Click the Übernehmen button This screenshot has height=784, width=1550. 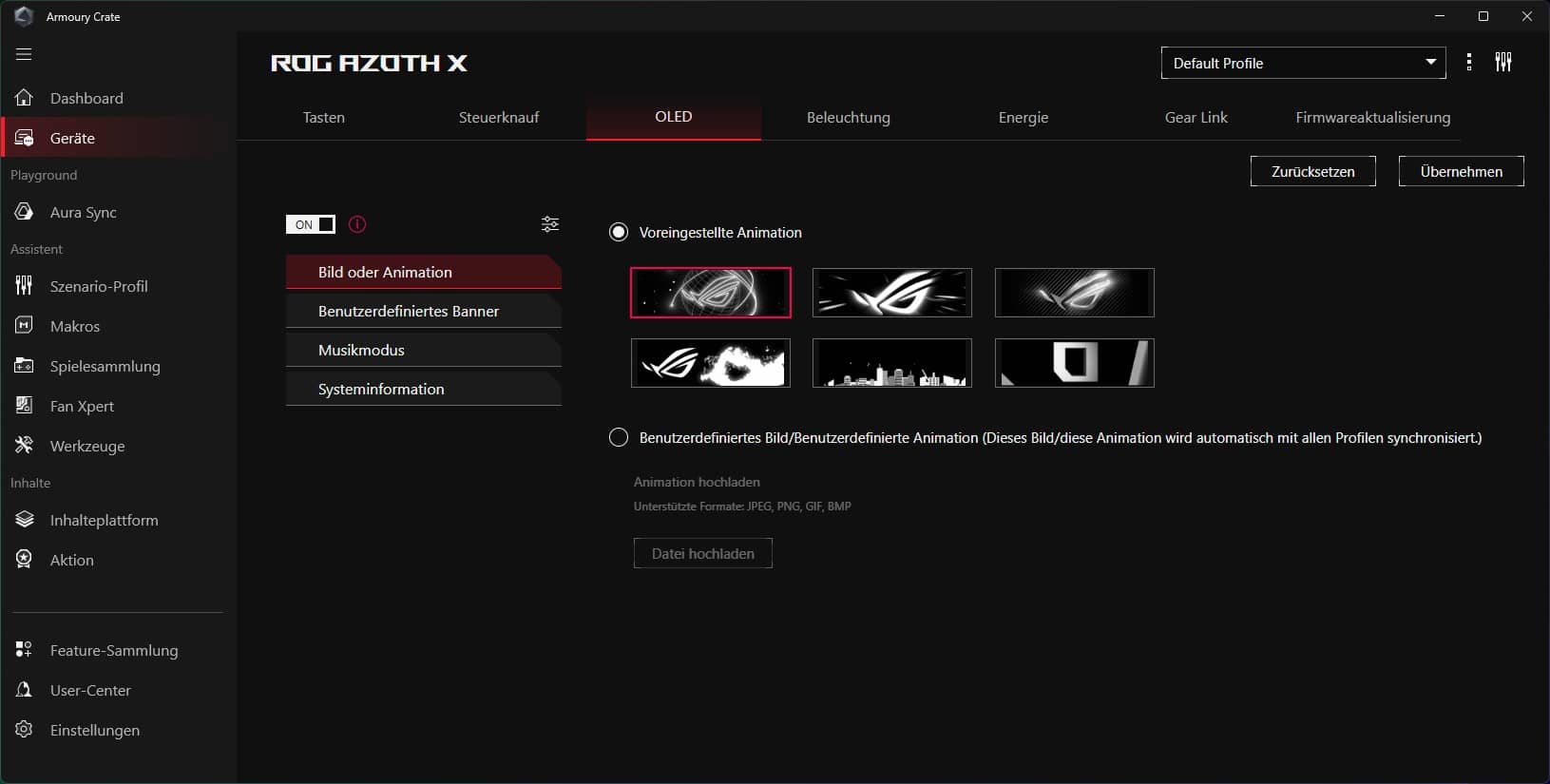tap(1461, 172)
